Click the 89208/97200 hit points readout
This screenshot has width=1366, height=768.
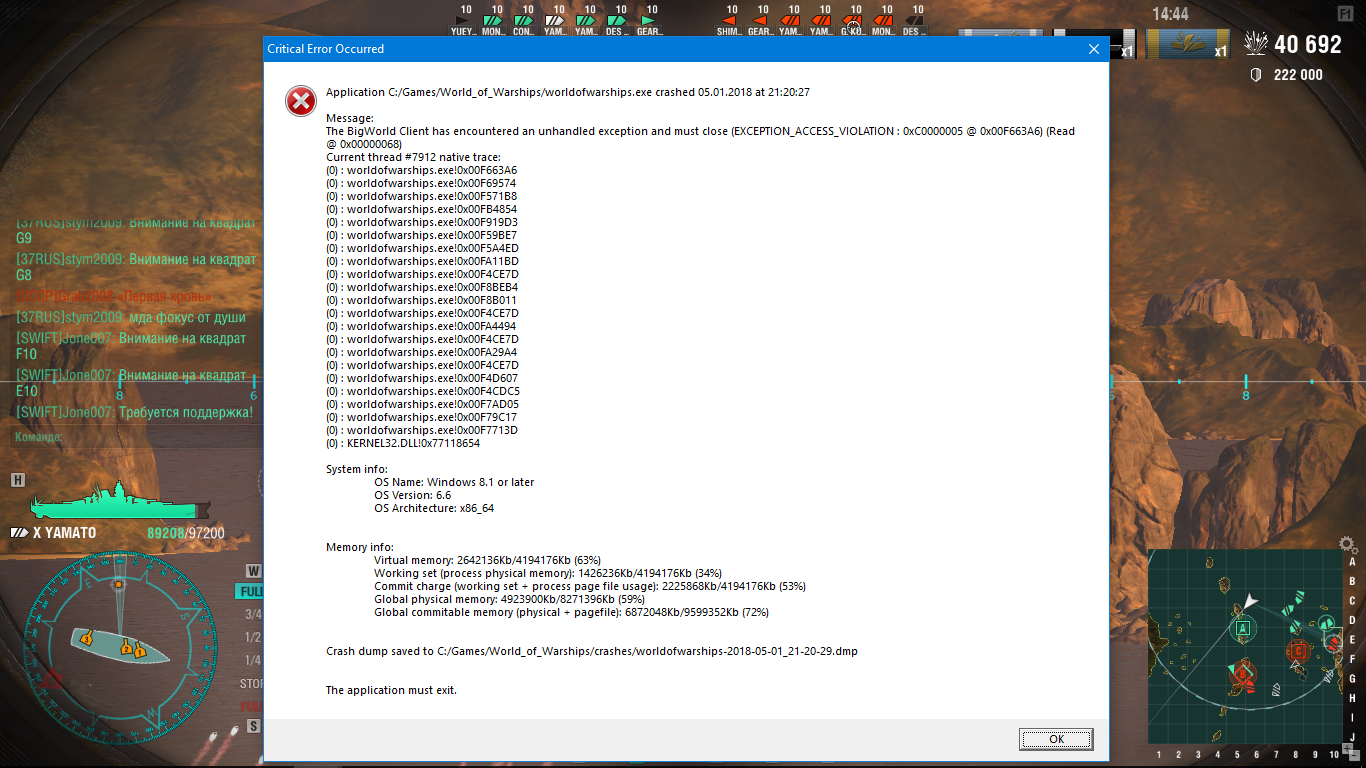(x=186, y=533)
